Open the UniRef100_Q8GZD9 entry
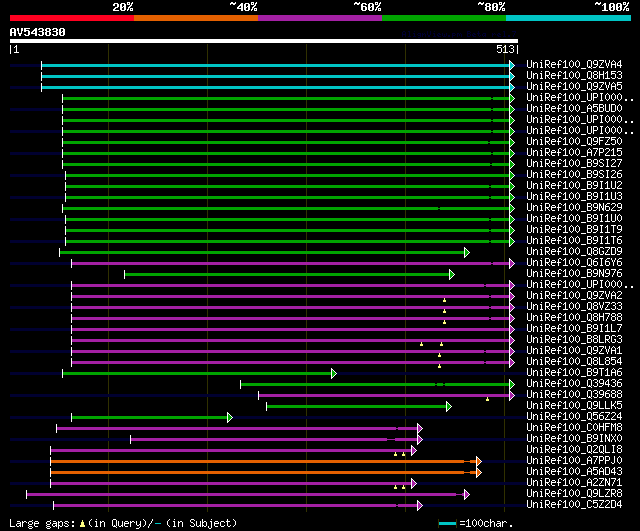Viewport: 640px width, 531px height. tap(574, 251)
